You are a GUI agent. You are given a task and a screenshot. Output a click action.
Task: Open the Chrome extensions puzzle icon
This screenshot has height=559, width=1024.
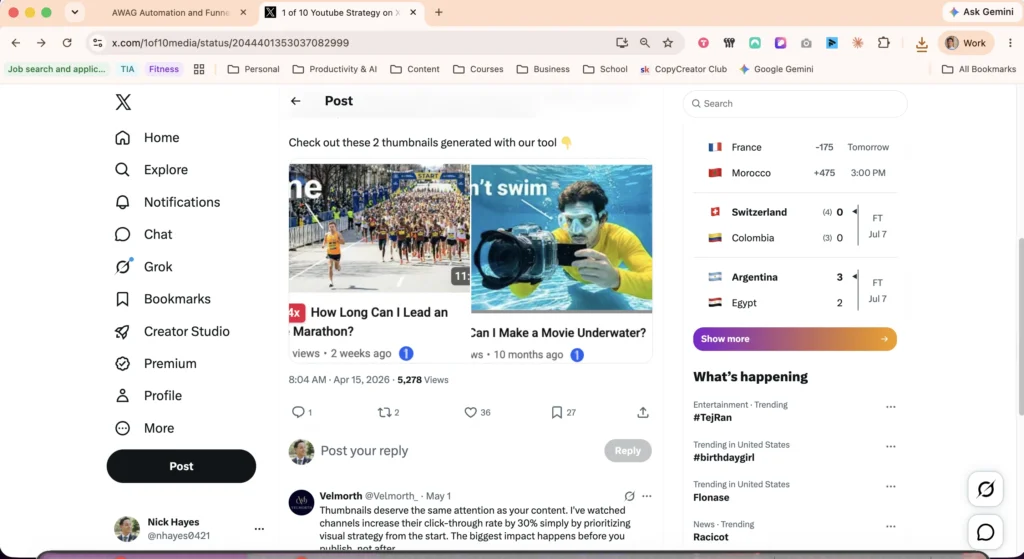(884, 43)
